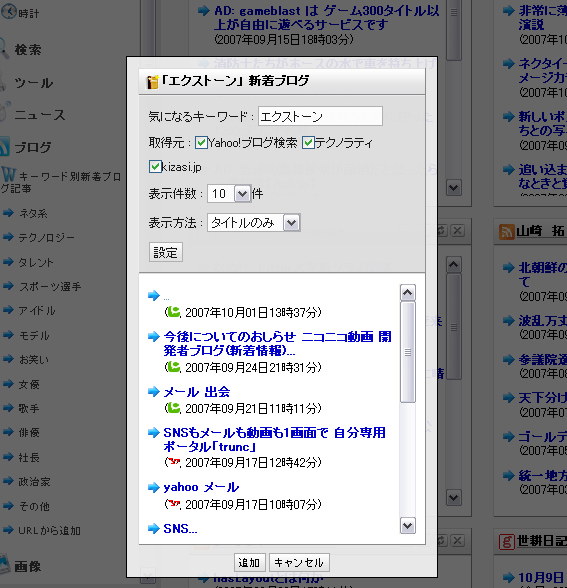Click the Yahoo source icon beside 2007年09月17日12時42分
Viewport: 567px width, 588px height.
[x=173, y=461]
